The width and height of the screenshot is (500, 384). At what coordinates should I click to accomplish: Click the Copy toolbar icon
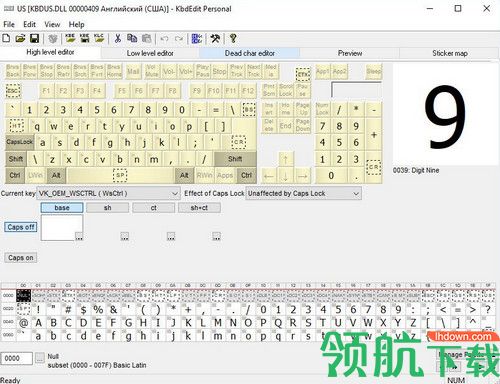point(132,38)
